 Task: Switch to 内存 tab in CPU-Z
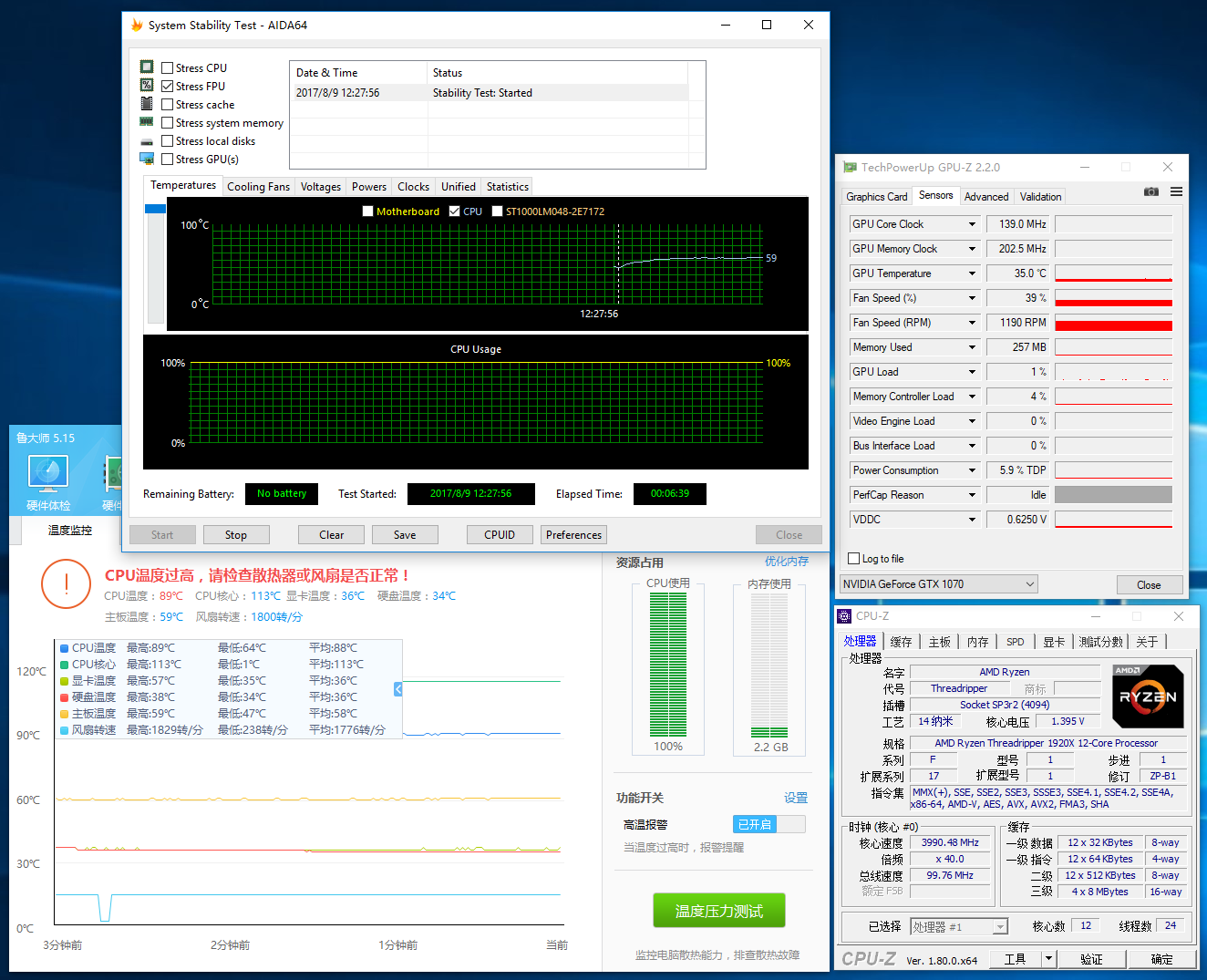[x=977, y=642]
